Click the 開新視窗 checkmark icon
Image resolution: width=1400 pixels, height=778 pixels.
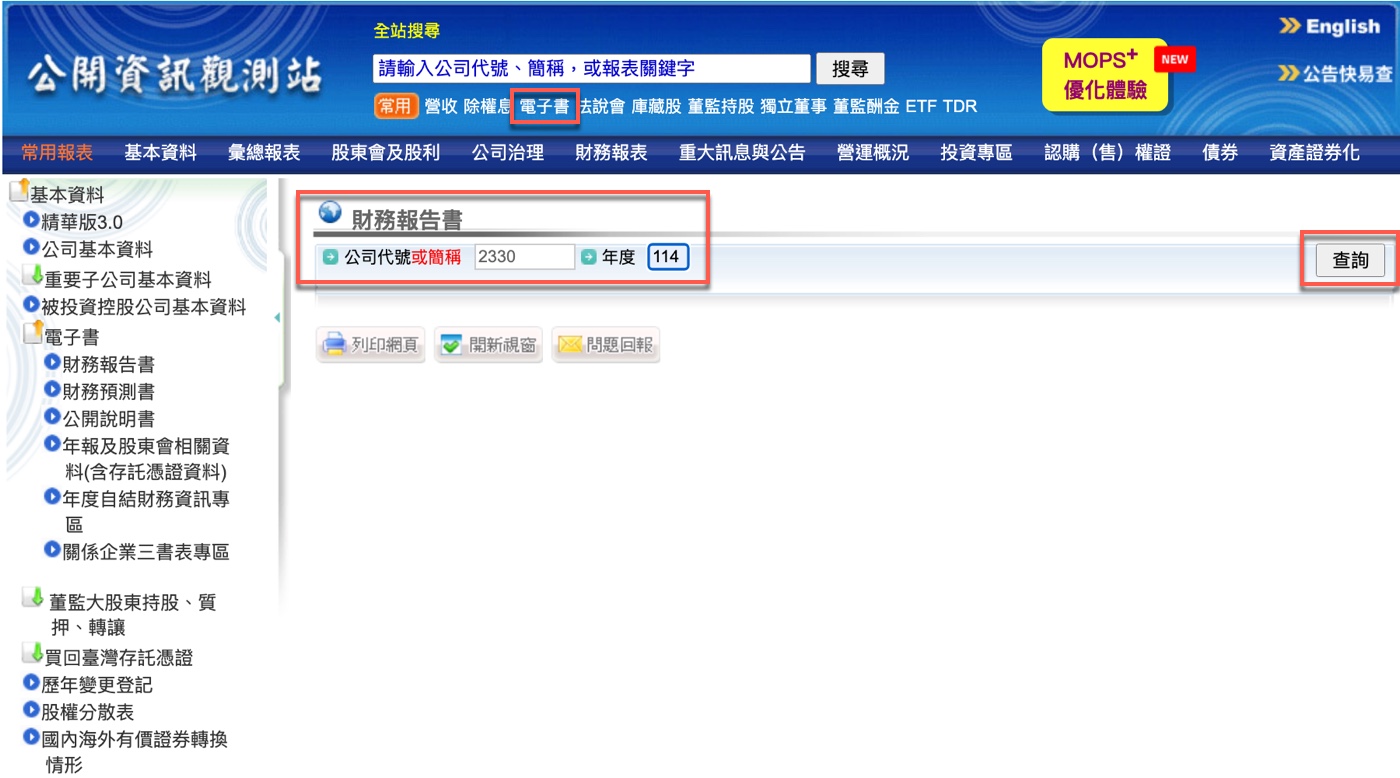452,345
